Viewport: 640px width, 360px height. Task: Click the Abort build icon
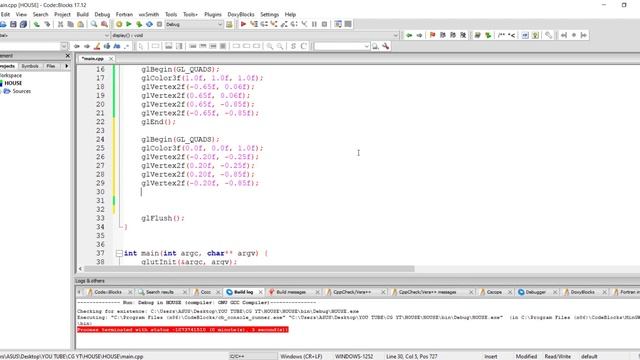160,24
